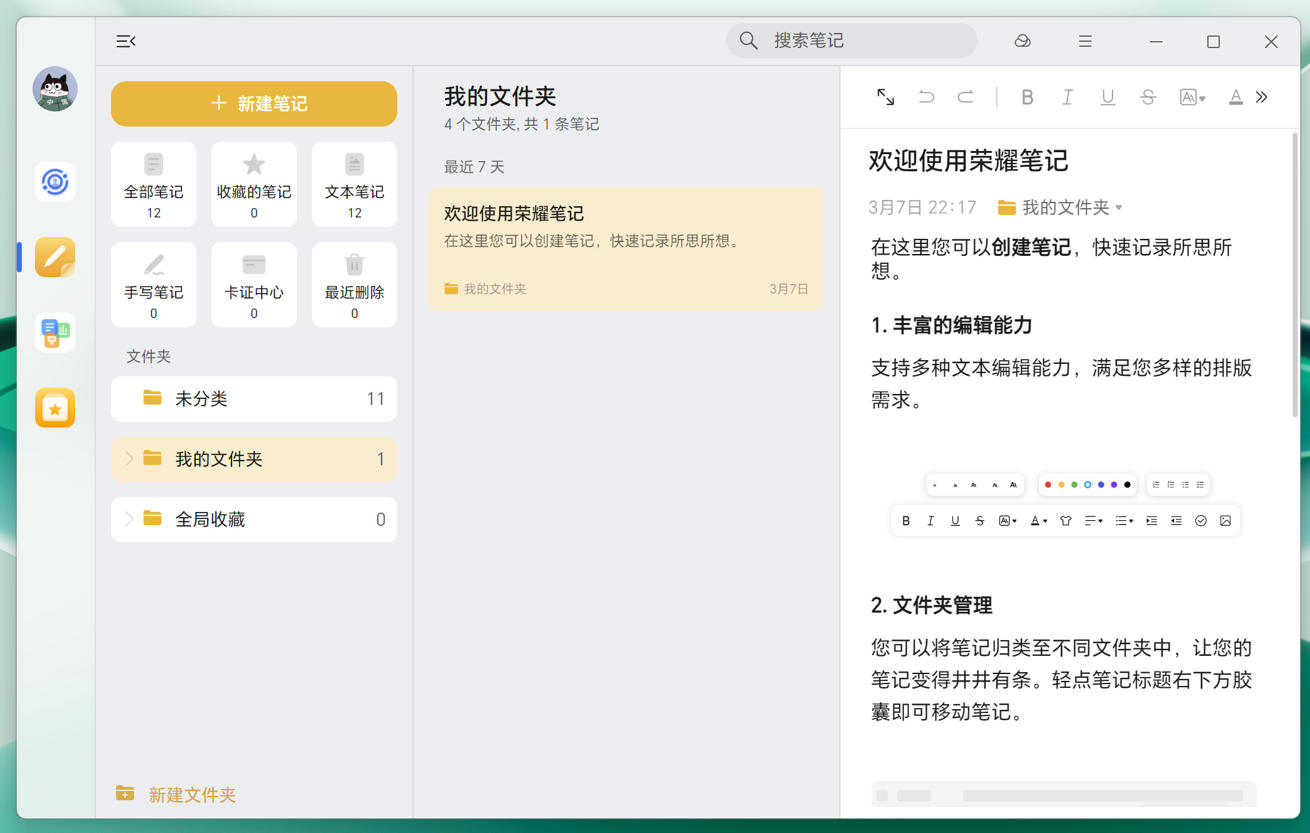Click the 我的文件夹 list header title
The width and height of the screenshot is (1310, 833).
[x=500, y=96]
